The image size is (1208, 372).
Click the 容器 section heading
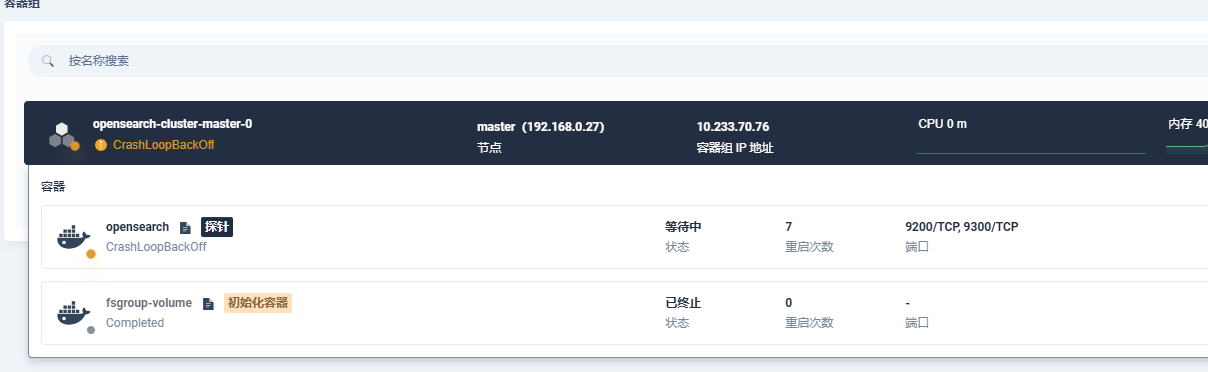point(53,187)
